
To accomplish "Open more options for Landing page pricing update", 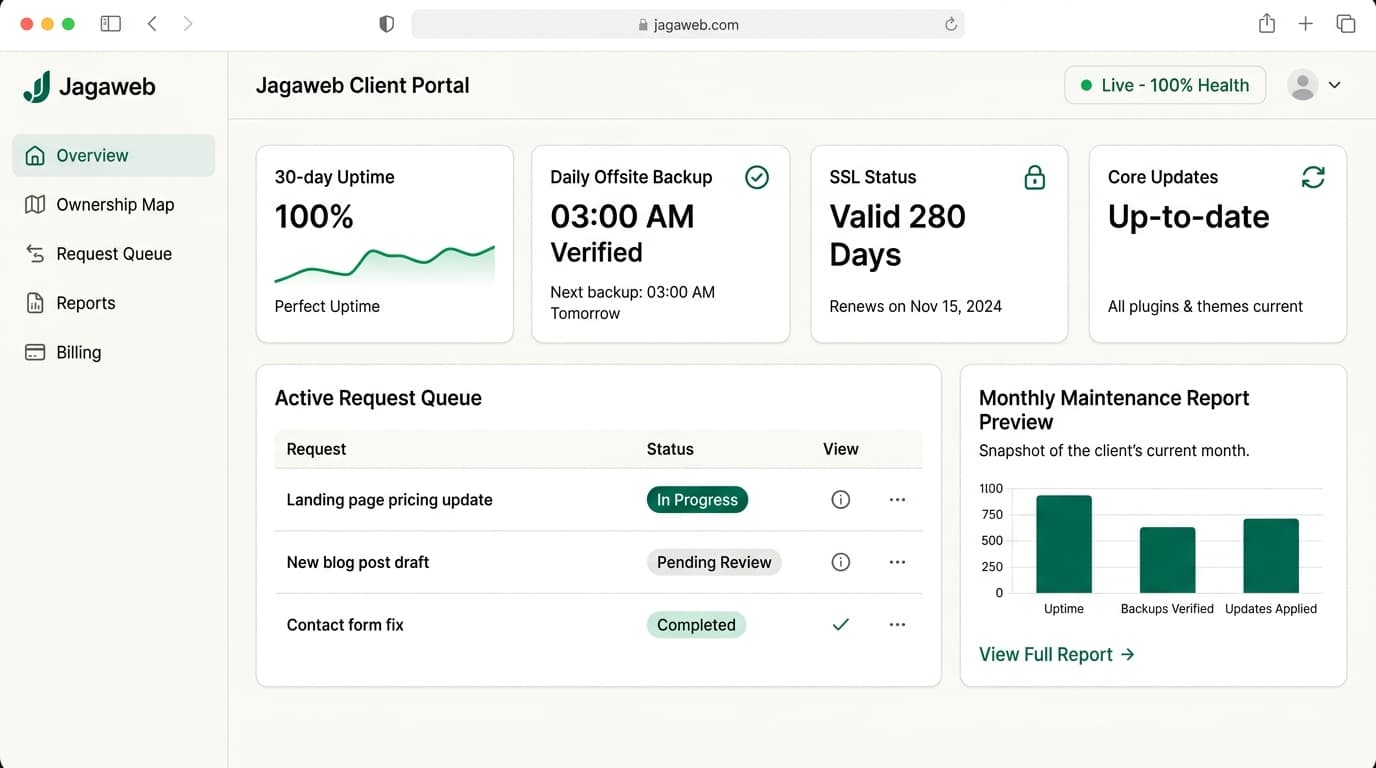I will (897, 499).
